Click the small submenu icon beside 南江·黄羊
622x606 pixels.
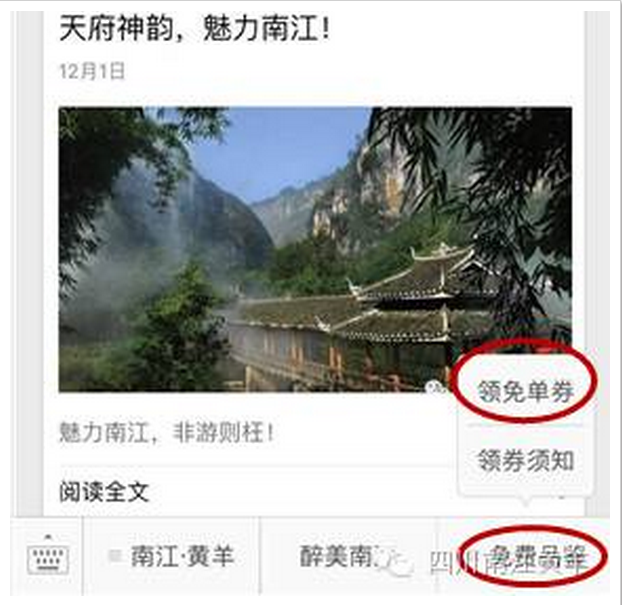coord(115,556)
